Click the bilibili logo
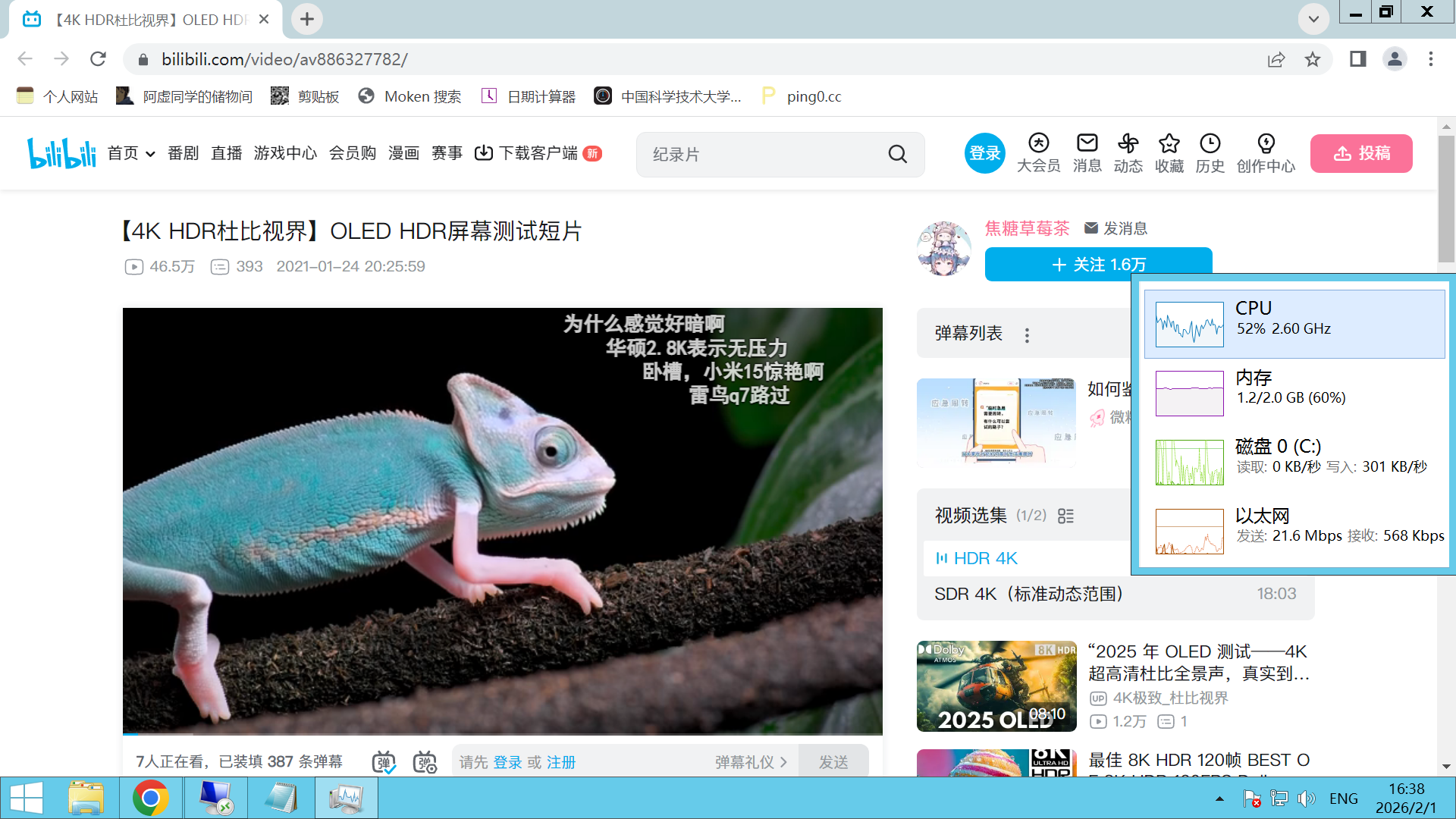Screen dimensions: 1456x819 [61, 152]
